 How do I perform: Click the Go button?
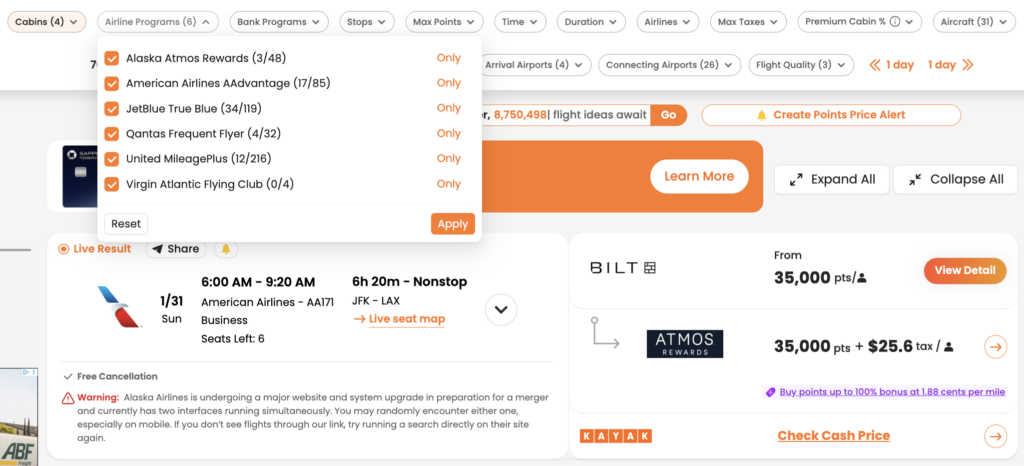[x=668, y=115]
